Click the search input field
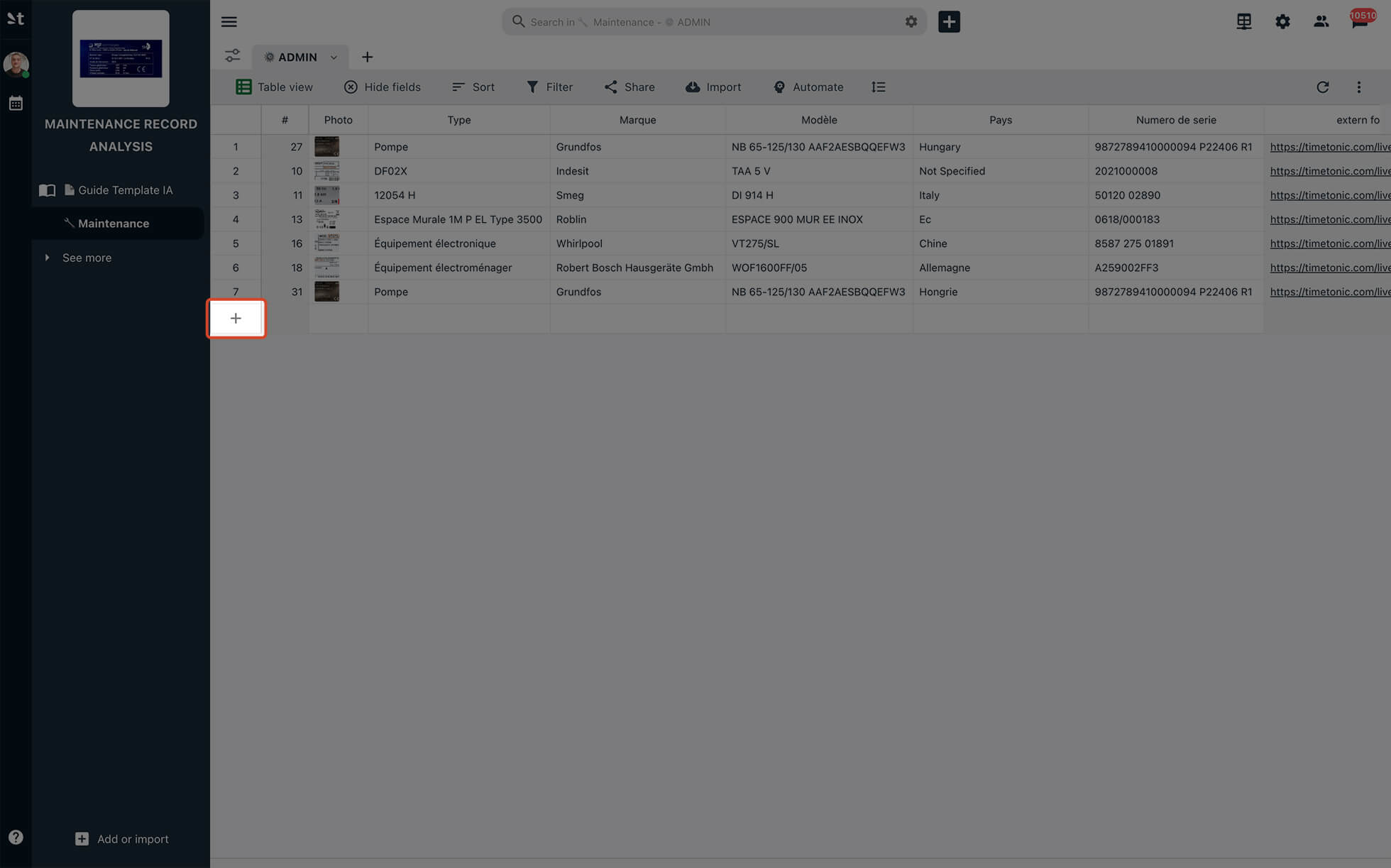Viewport: 1391px width, 868px height. click(x=710, y=22)
